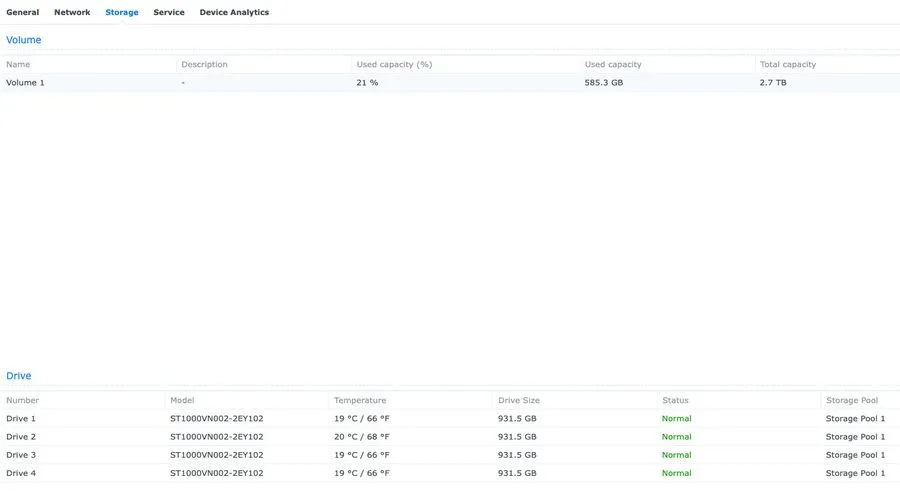Click the 21 % used capacity value
This screenshot has height=491, width=900.
click(x=367, y=83)
